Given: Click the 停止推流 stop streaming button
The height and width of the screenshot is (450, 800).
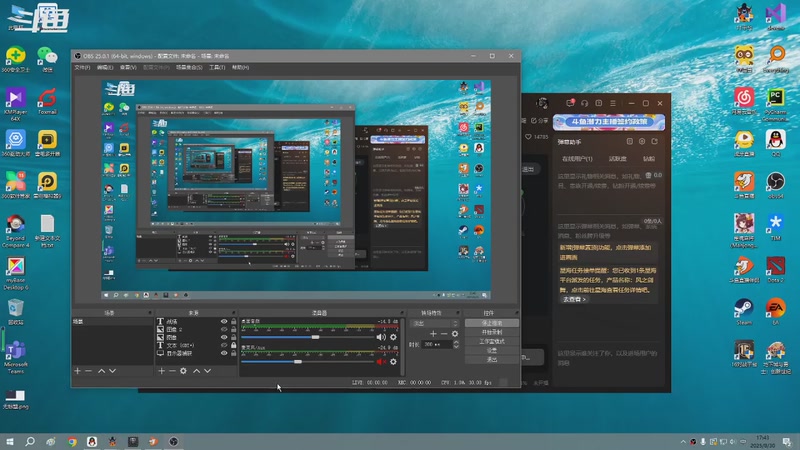Looking at the screenshot, I should point(491,323).
